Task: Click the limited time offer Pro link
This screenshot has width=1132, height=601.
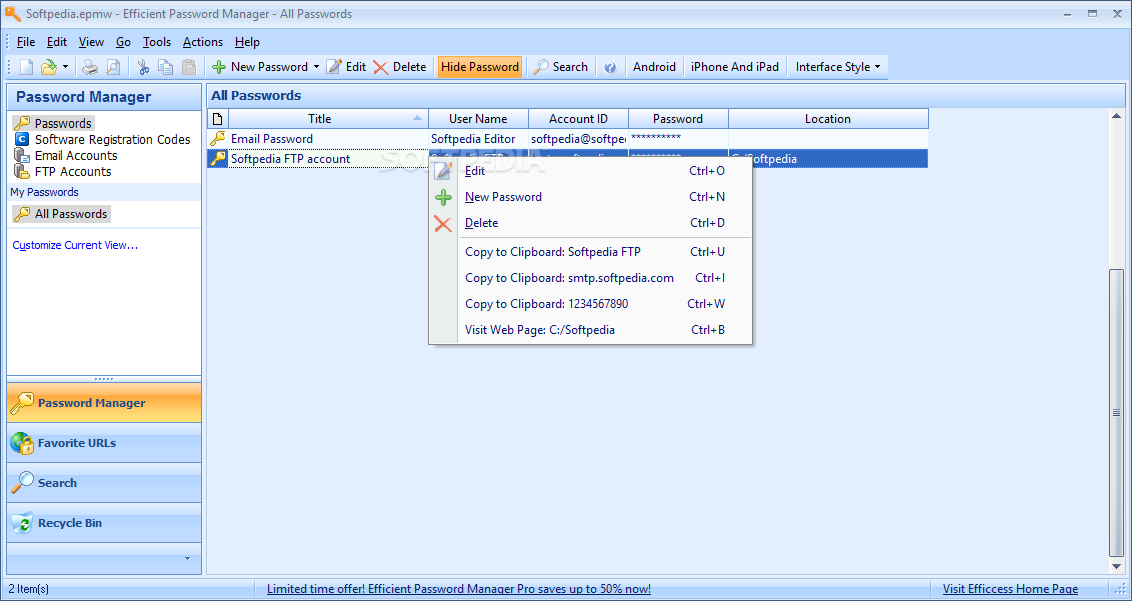Action: (x=459, y=589)
